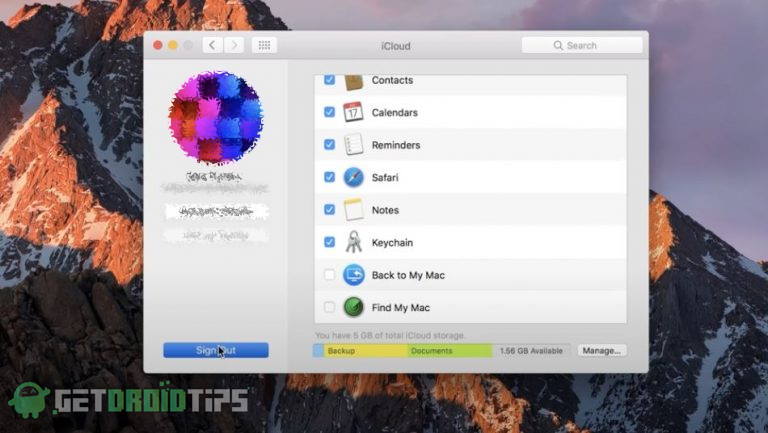Image resolution: width=768 pixels, height=433 pixels.
Task: Click the Calendars app icon
Action: [353, 112]
